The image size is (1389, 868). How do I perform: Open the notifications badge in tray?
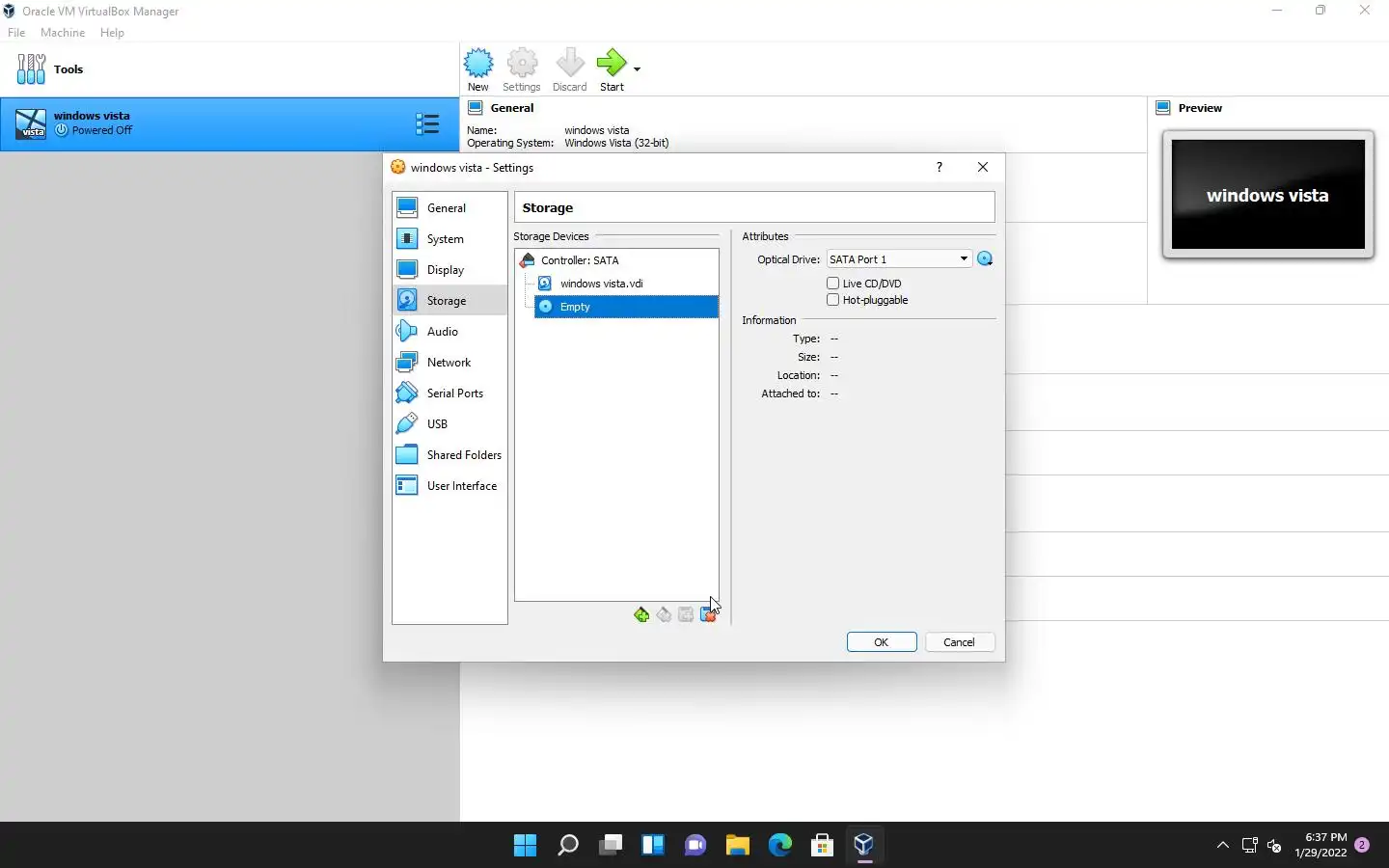click(x=1362, y=845)
